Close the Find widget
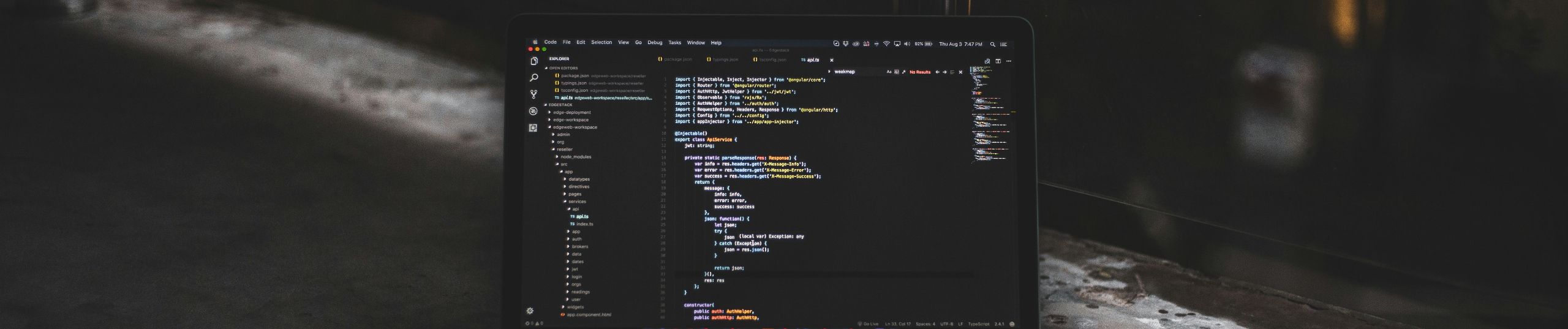The image size is (1568, 329). pyautogui.click(x=960, y=72)
